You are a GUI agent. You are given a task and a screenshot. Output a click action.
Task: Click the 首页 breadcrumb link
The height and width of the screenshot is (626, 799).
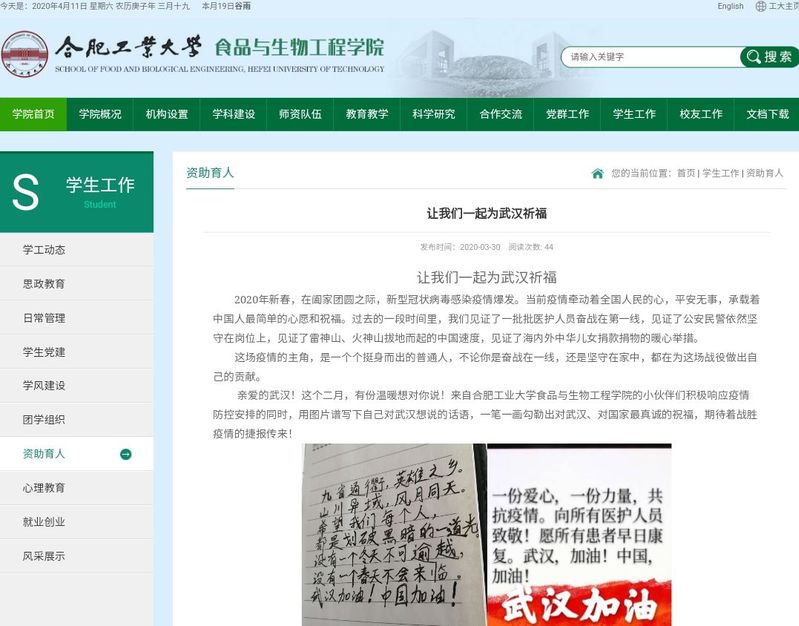click(685, 174)
